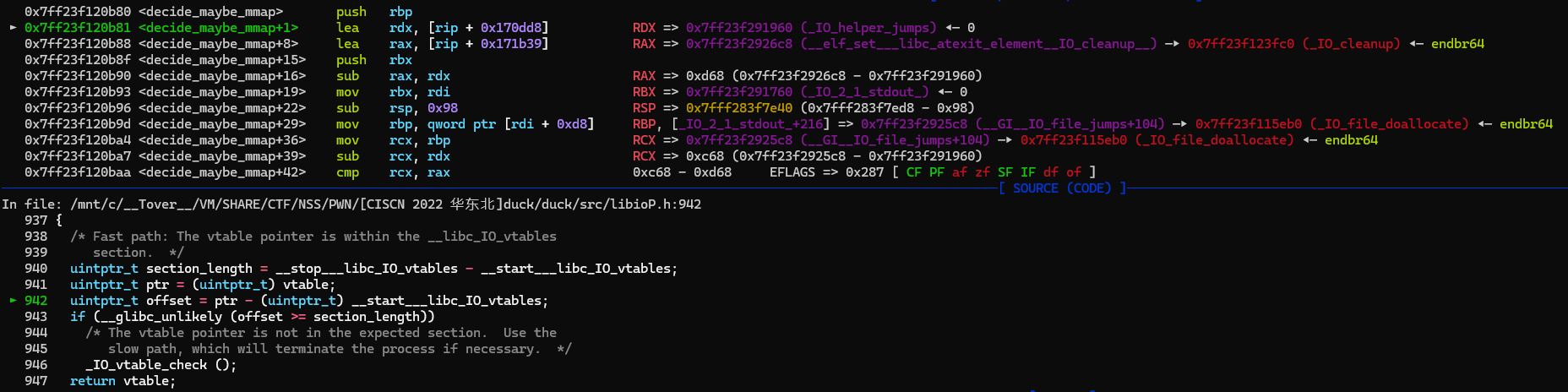This screenshot has width=1568, height=392.
Task: Click the current instruction arrow beside decide_maybe_mmap+1
Action: pyautogui.click(x=13, y=28)
